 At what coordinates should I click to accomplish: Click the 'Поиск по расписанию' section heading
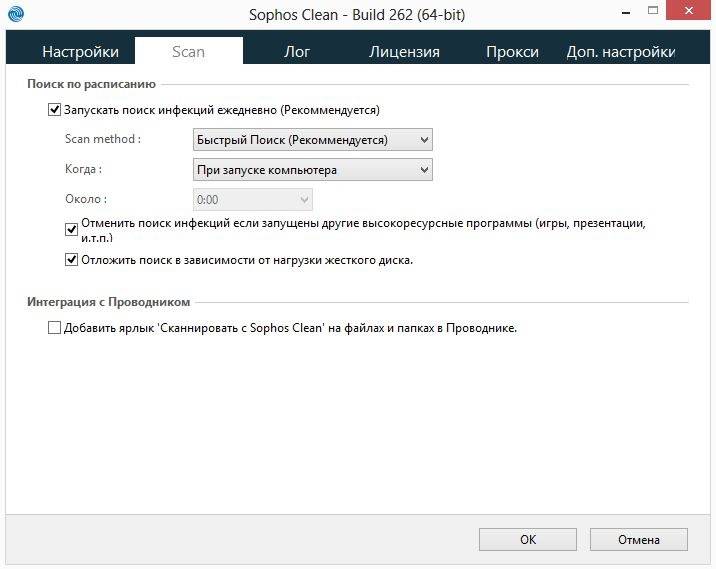pyautogui.click(x=91, y=84)
